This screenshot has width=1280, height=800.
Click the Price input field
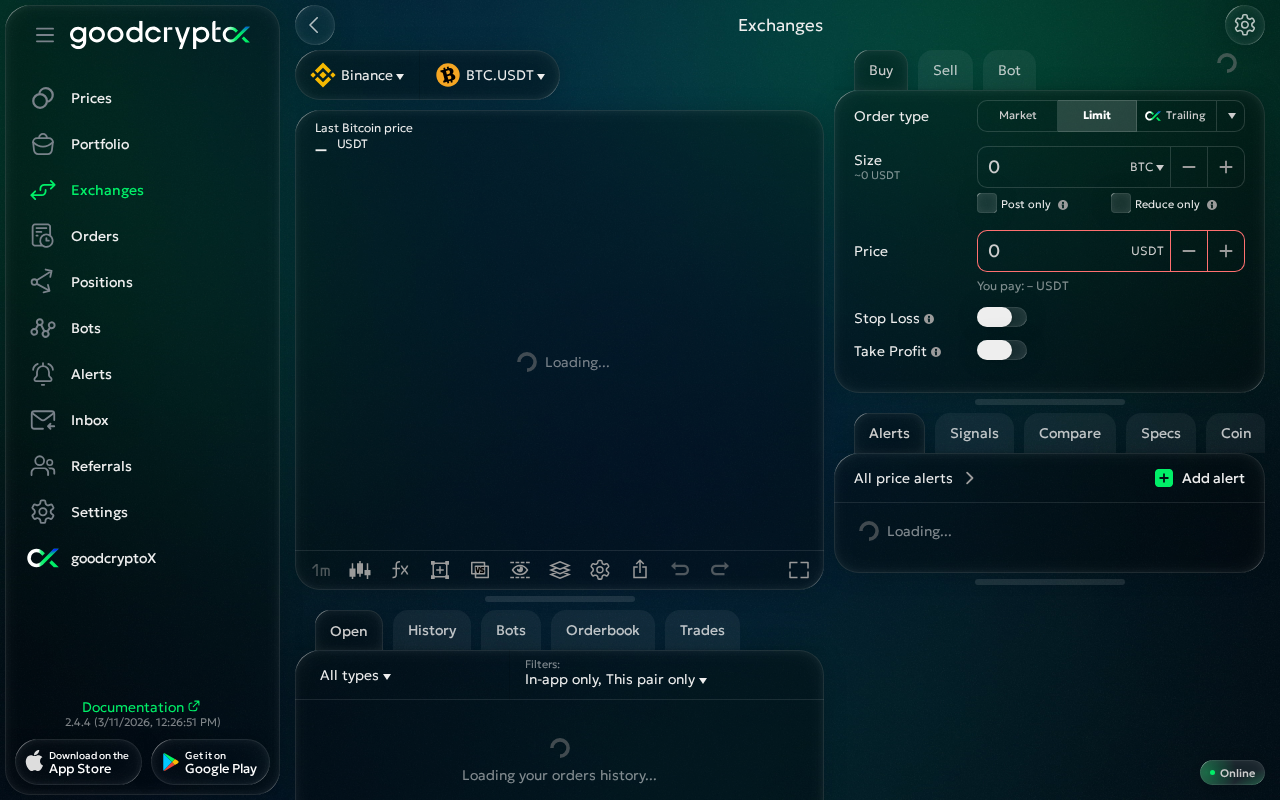click(x=1052, y=251)
